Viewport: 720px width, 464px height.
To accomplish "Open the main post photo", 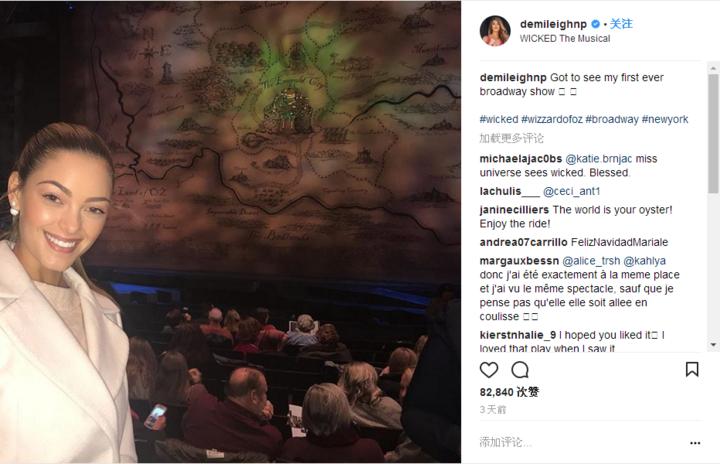I will click(x=231, y=232).
